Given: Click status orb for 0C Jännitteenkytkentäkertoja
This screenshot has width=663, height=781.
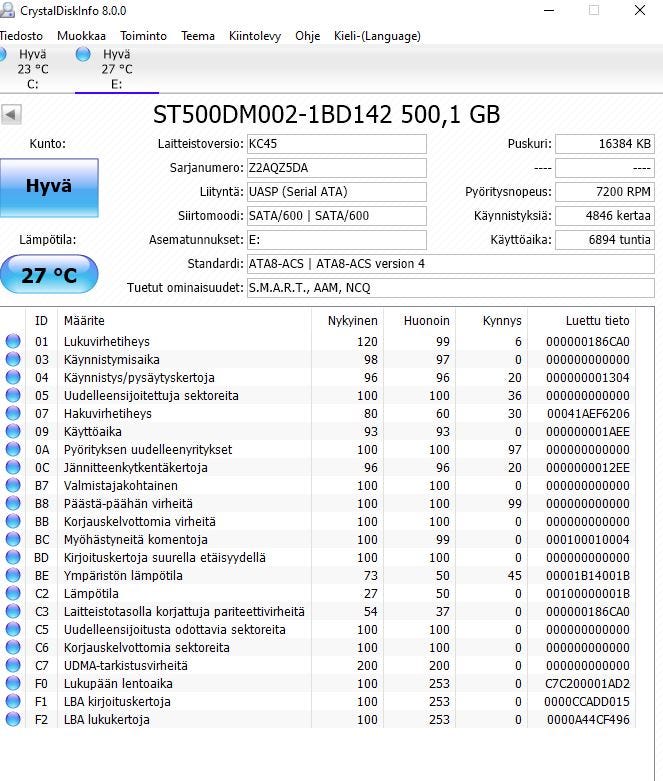Looking at the screenshot, I should (13, 467).
